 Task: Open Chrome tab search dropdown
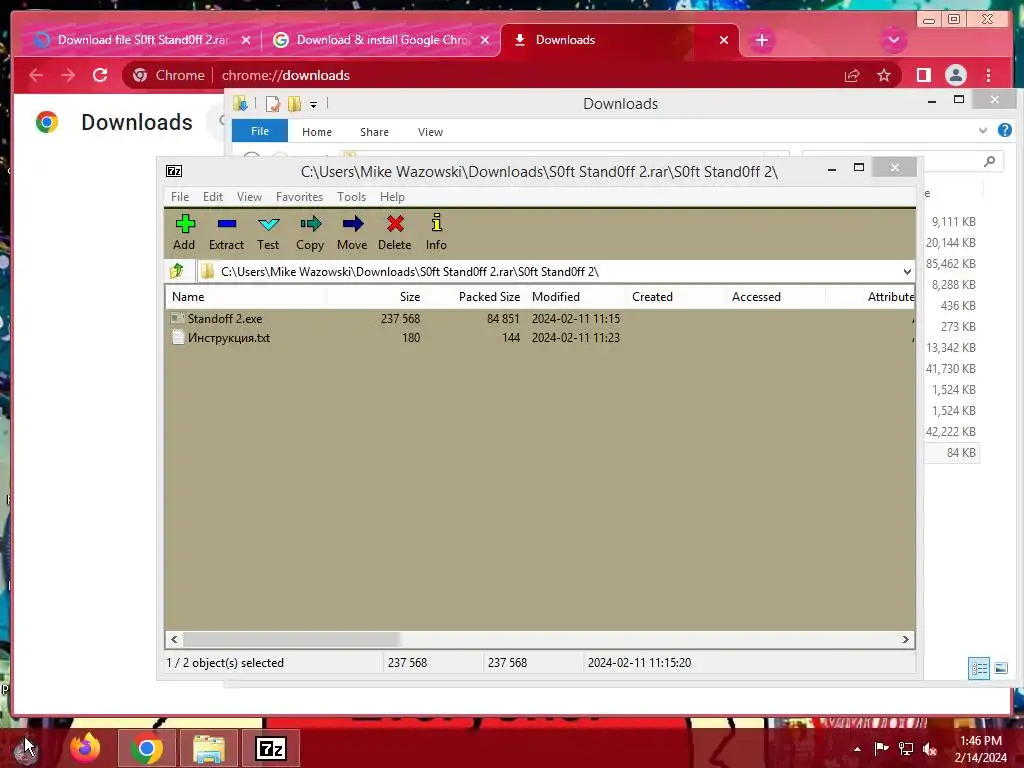tap(893, 40)
